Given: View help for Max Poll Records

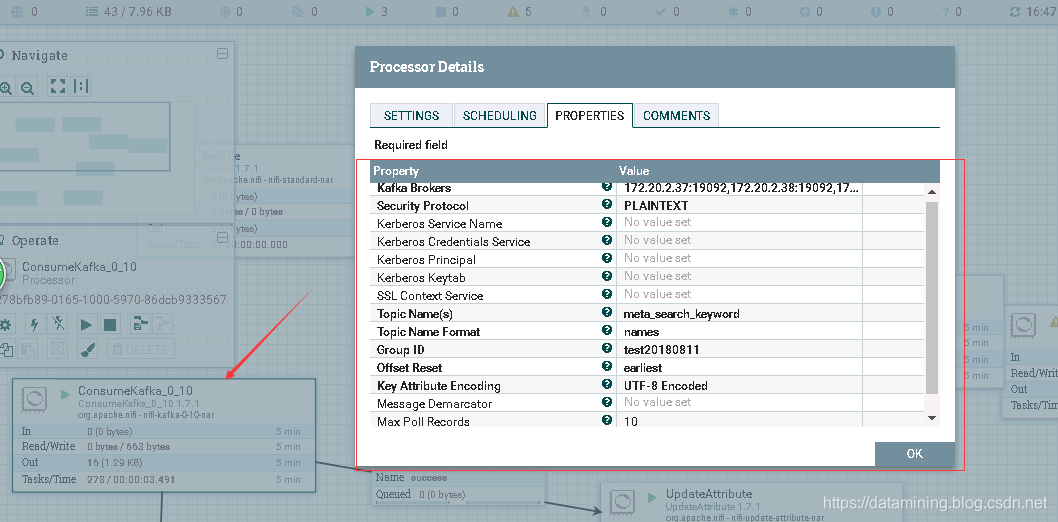Looking at the screenshot, I should tap(607, 420).
